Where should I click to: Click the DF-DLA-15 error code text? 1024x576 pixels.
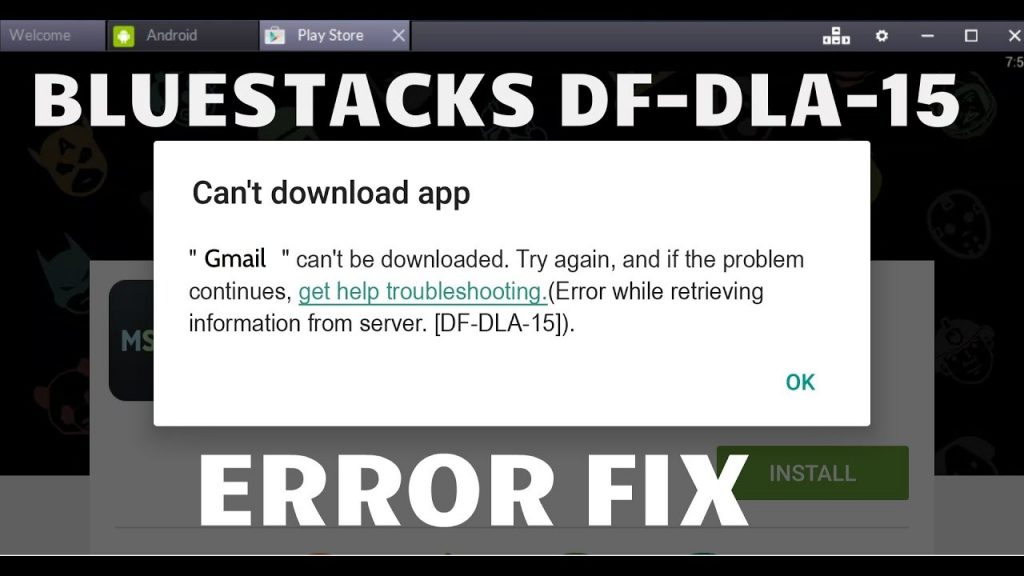point(501,323)
